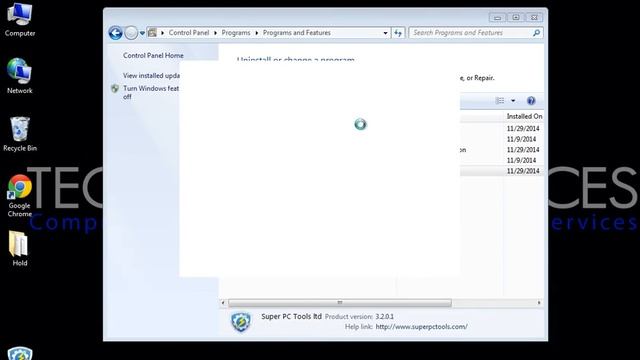Open the view options dropdown arrow

513,101
